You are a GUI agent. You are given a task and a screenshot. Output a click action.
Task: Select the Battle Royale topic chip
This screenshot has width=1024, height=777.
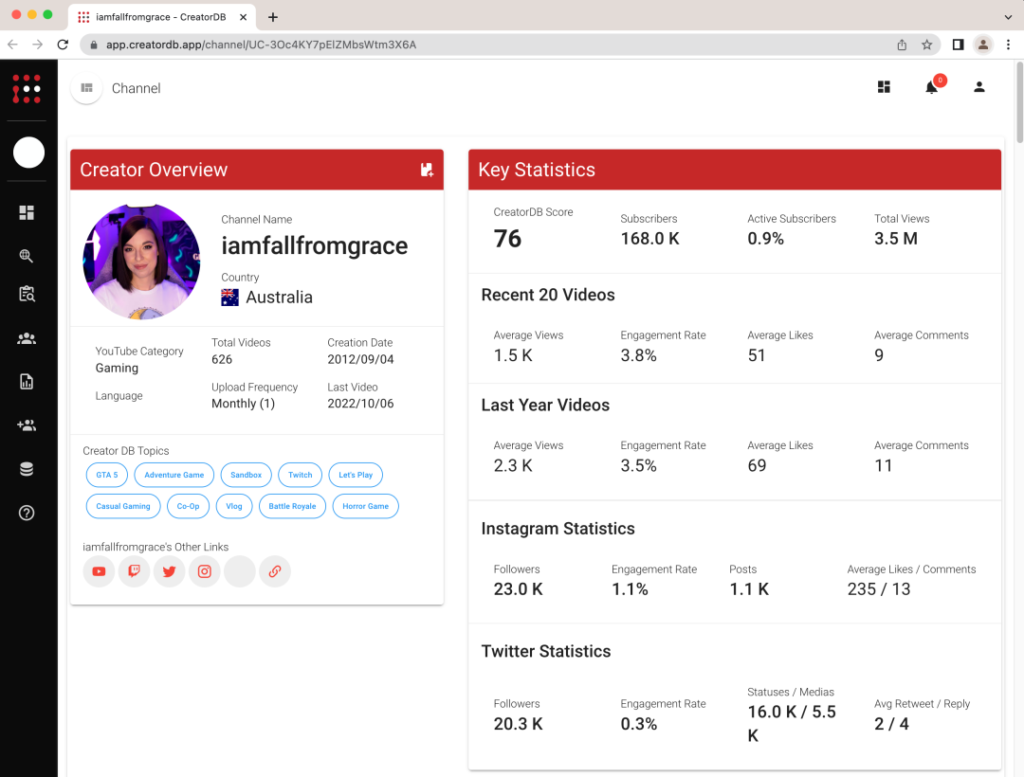[292, 506]
